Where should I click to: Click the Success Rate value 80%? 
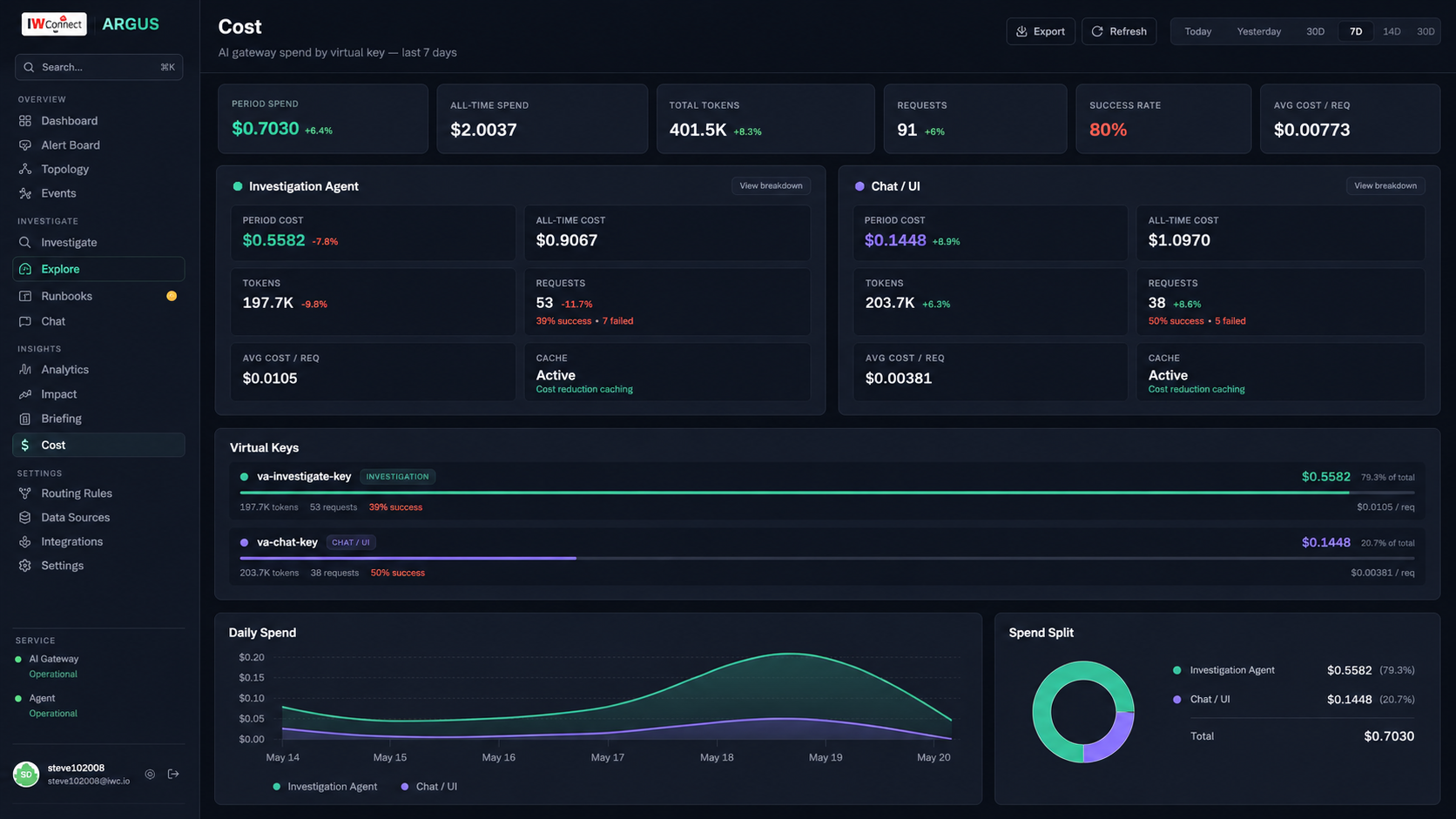(1108, 130)
